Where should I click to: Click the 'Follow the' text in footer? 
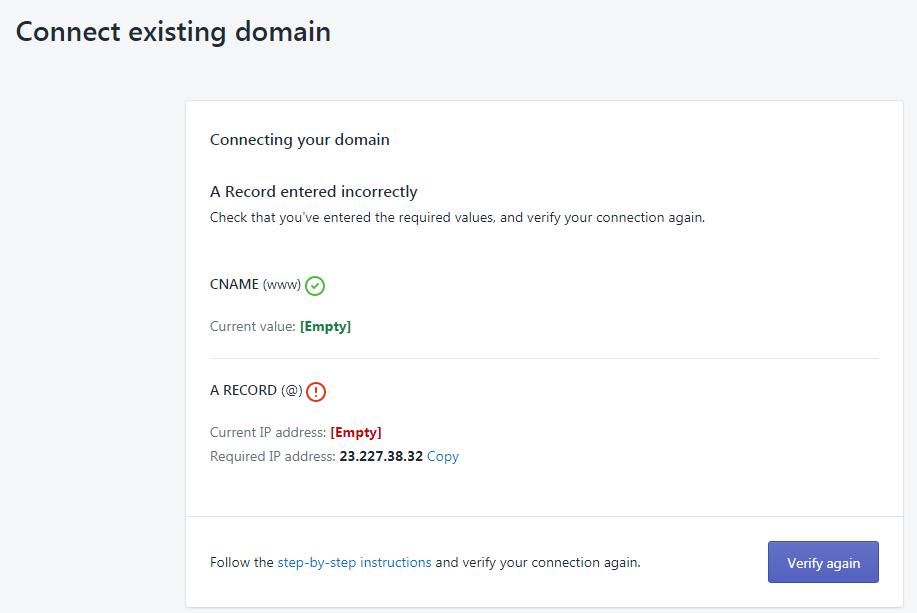(241, 562)
